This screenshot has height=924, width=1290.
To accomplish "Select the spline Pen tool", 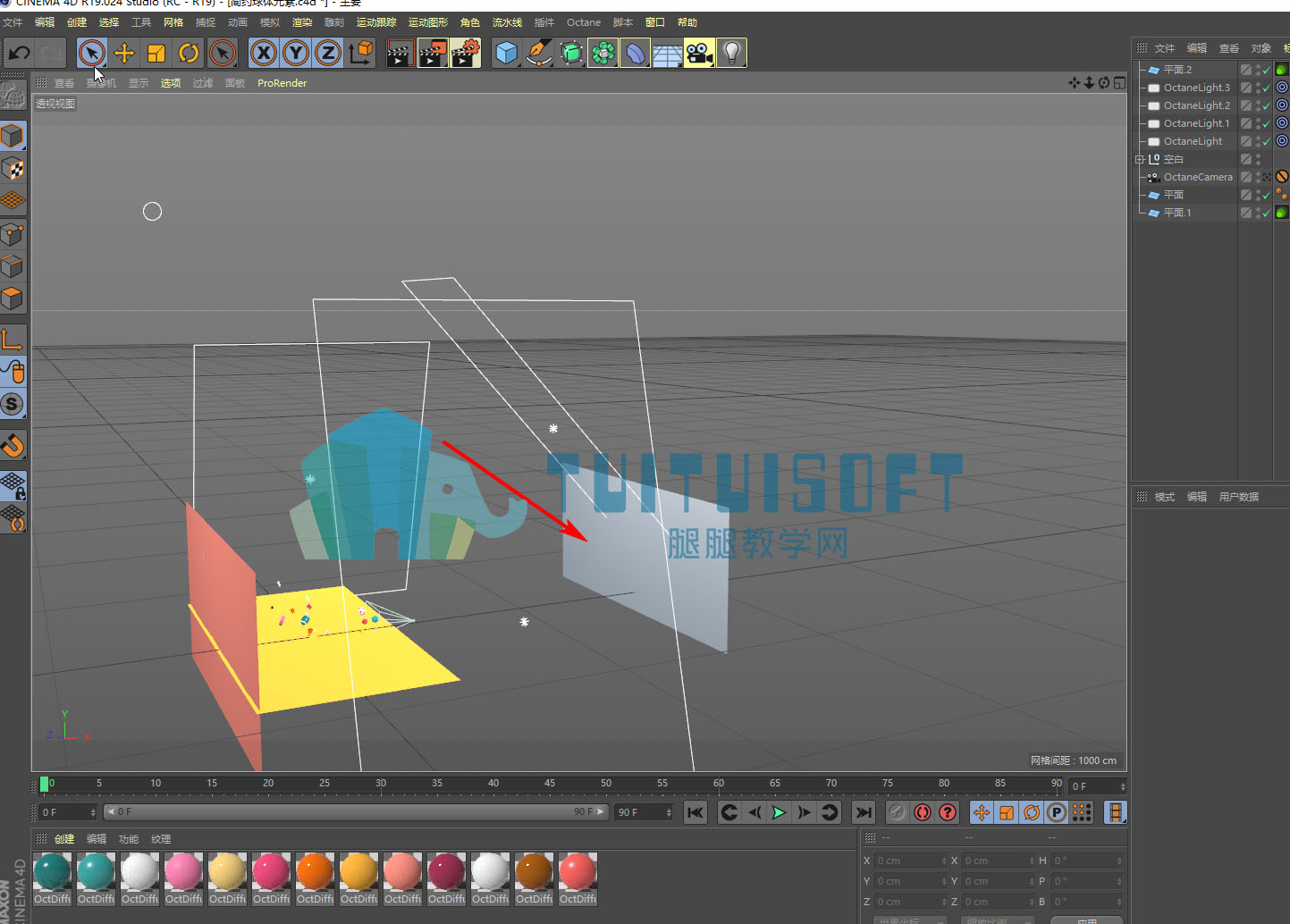I will coord(539,54).
